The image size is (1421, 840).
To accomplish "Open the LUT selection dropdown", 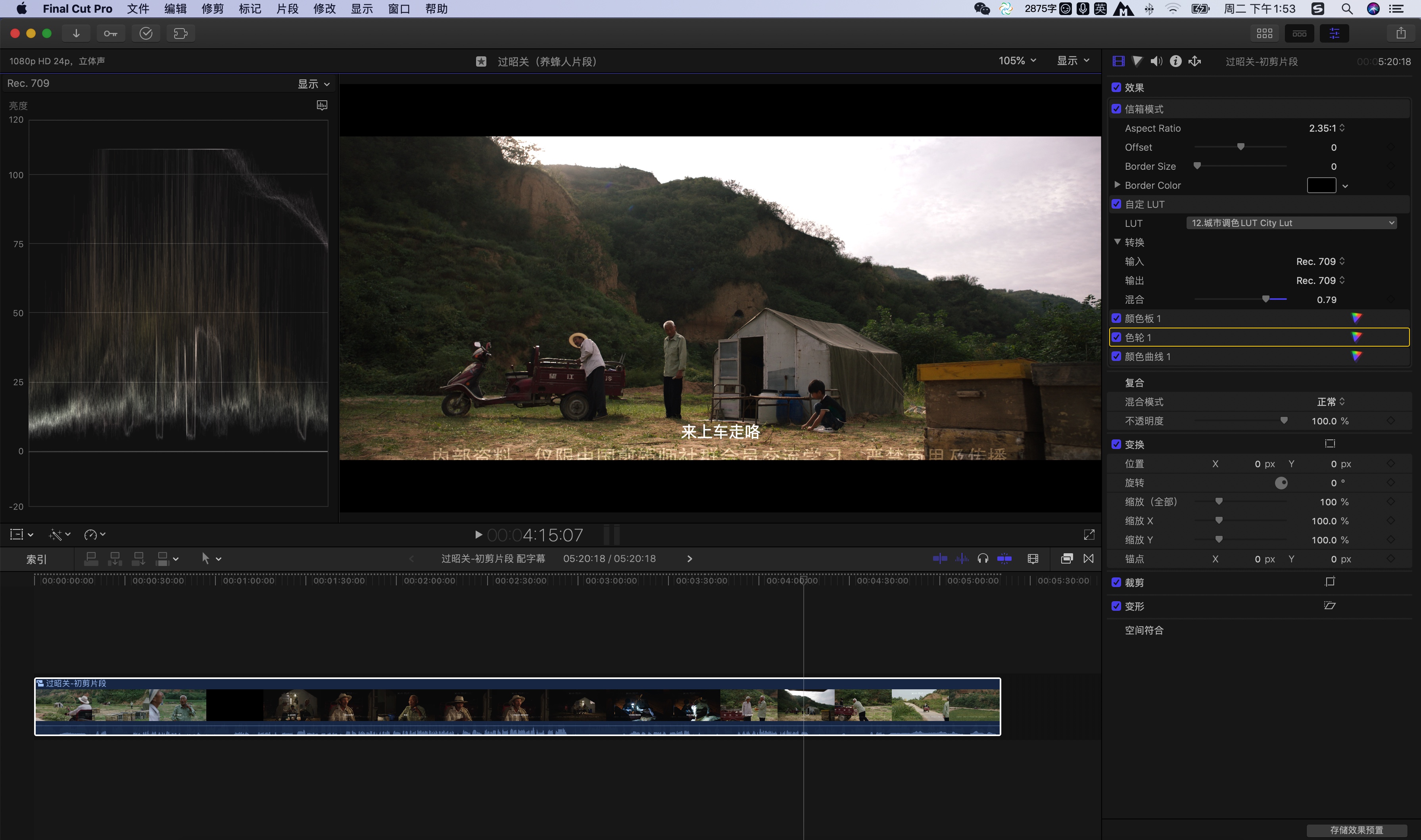I will tap(1291, 223).
